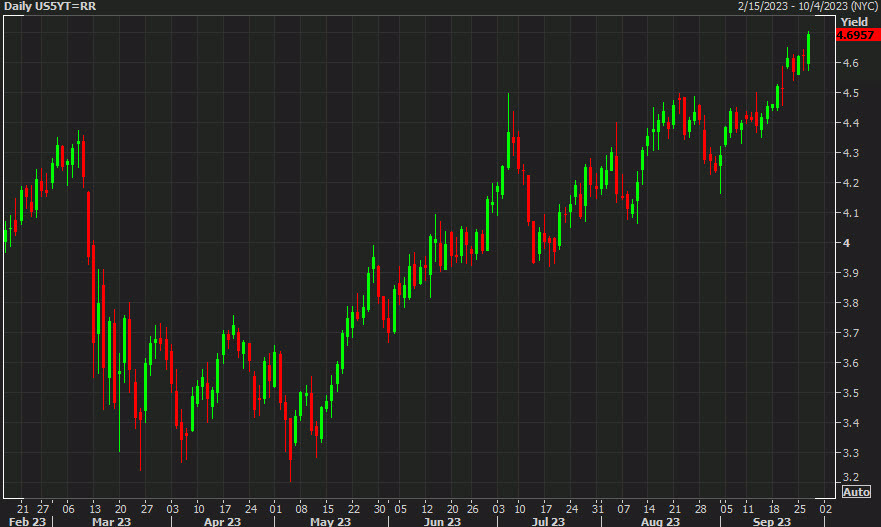Select the Feb 23 month label
The image size is (881, 527).
pos(27,521)
